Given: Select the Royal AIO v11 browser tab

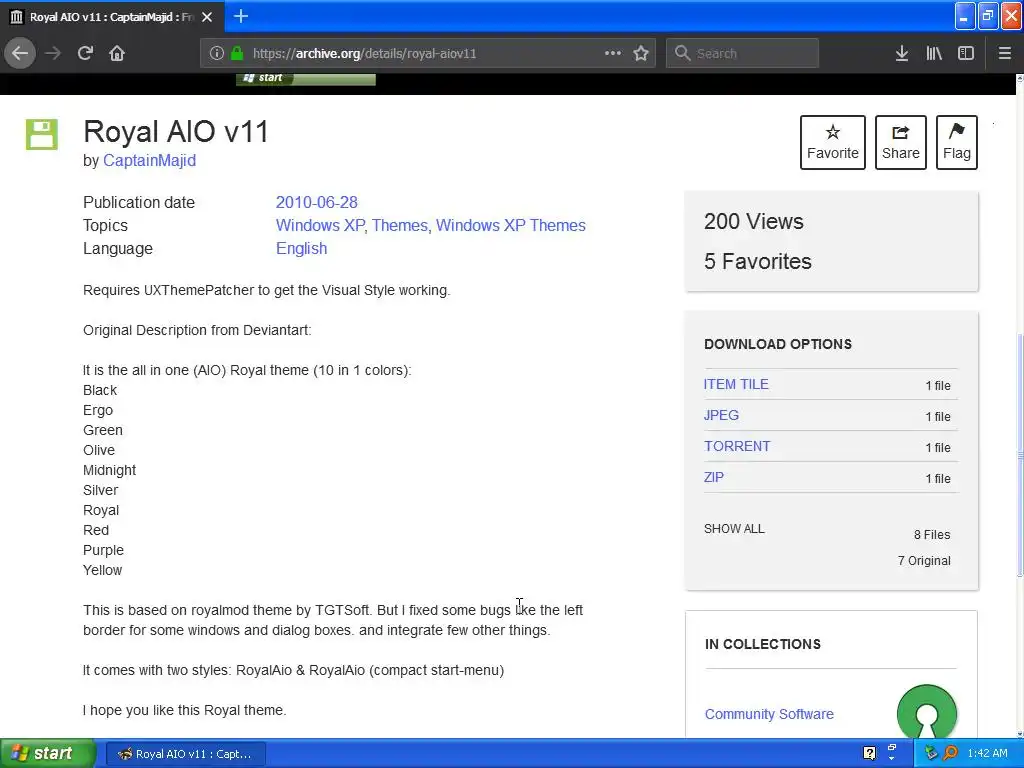Looking at the screenshot, I should click(x=112, y=17).
